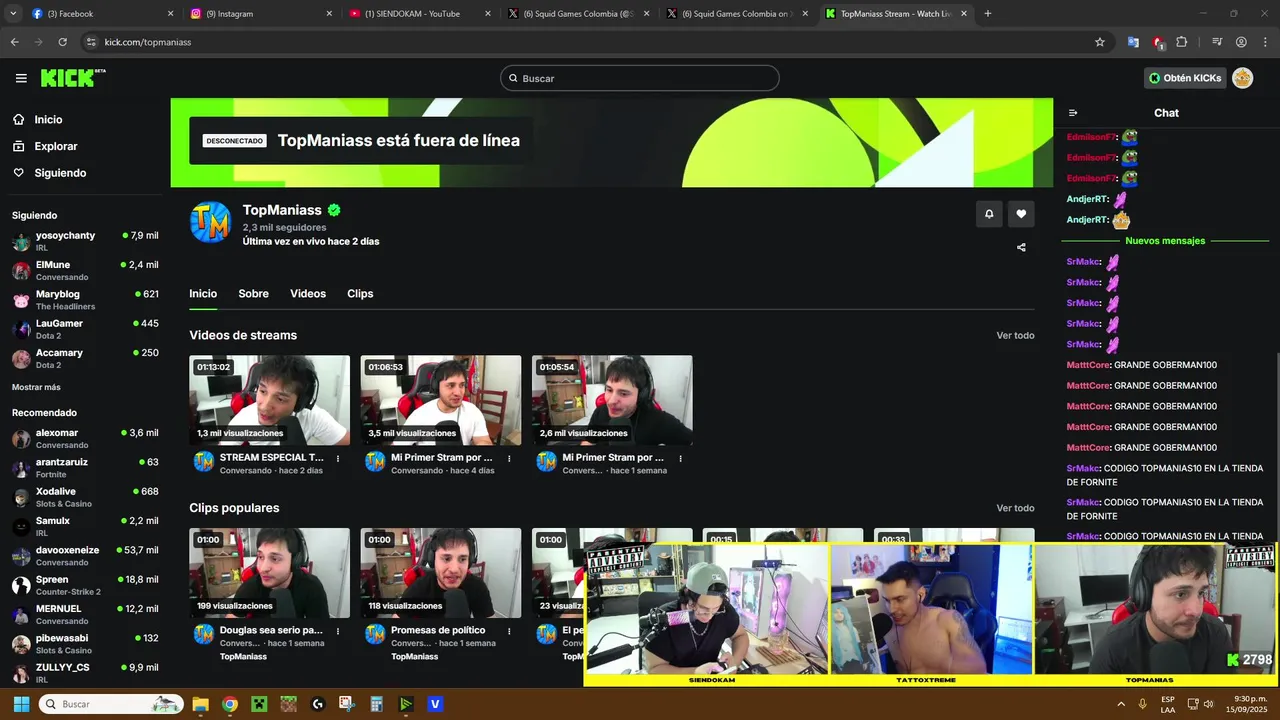Open the Chrome profile icon

point(1241,42)
